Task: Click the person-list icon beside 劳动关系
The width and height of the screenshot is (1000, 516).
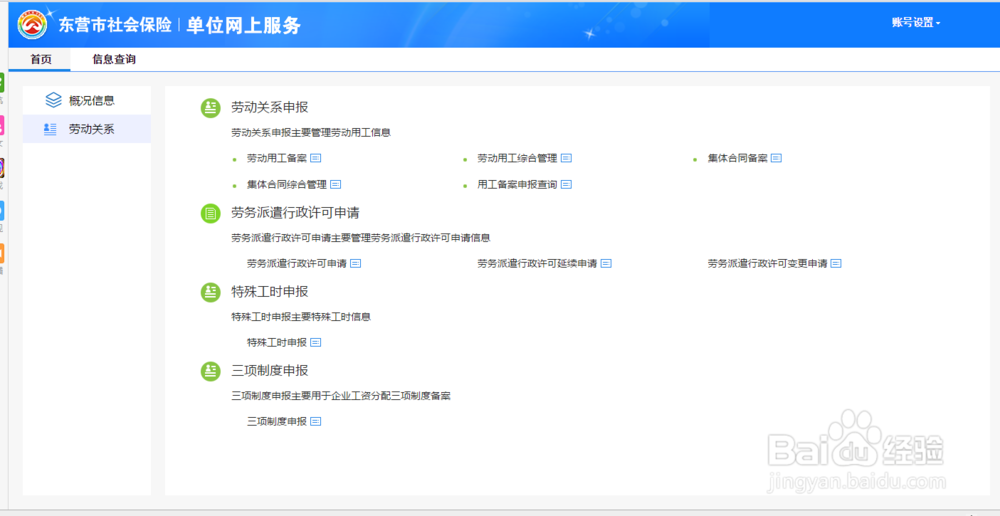Action: pos(50,129)
